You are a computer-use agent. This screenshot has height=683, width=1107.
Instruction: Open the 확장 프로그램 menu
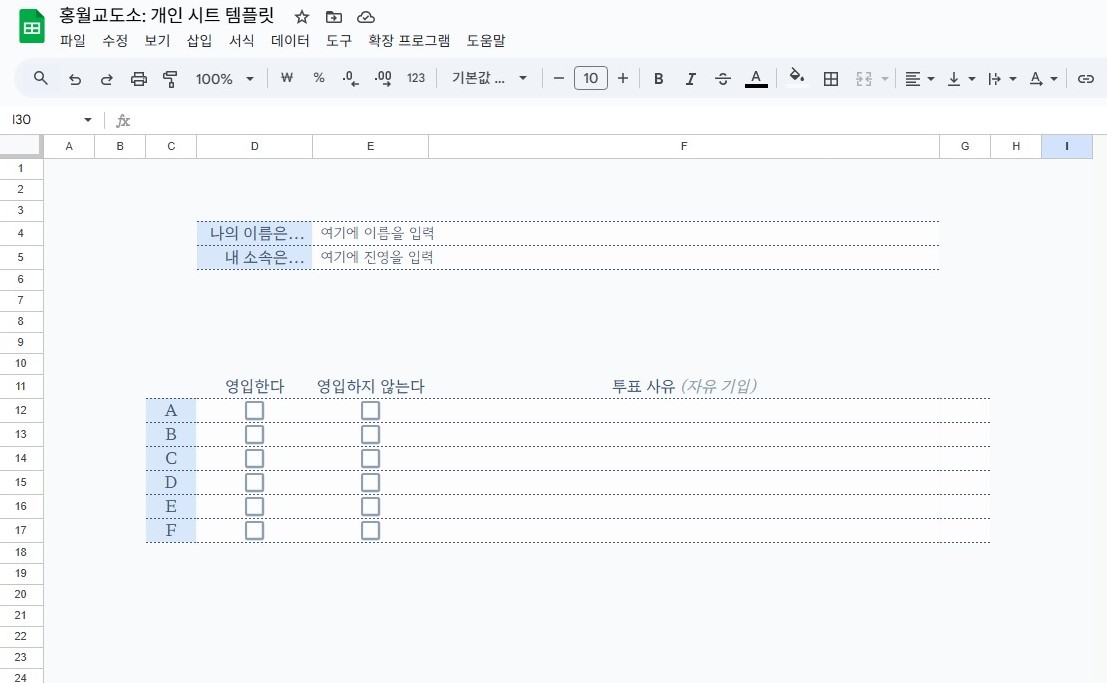[409, 41]
